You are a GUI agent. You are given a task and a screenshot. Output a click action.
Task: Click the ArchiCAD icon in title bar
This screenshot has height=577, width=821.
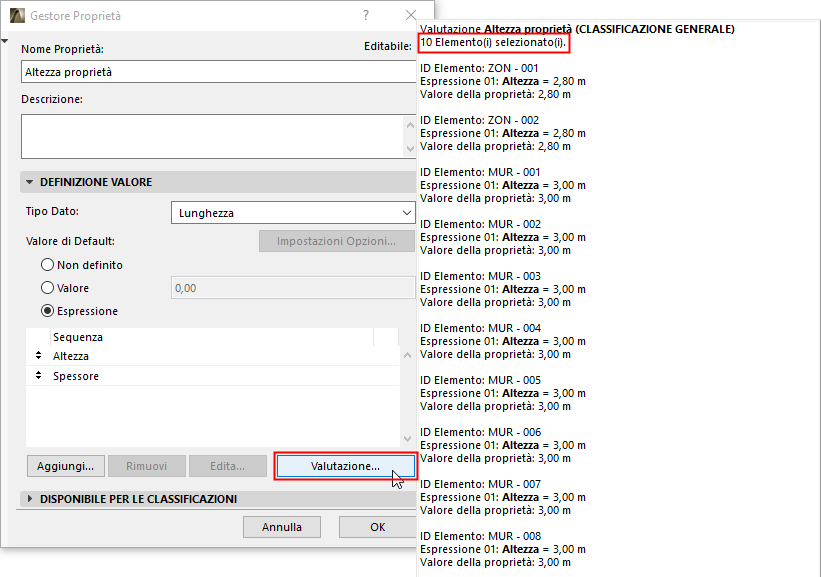pyautogui.click(x=17, y=16)
